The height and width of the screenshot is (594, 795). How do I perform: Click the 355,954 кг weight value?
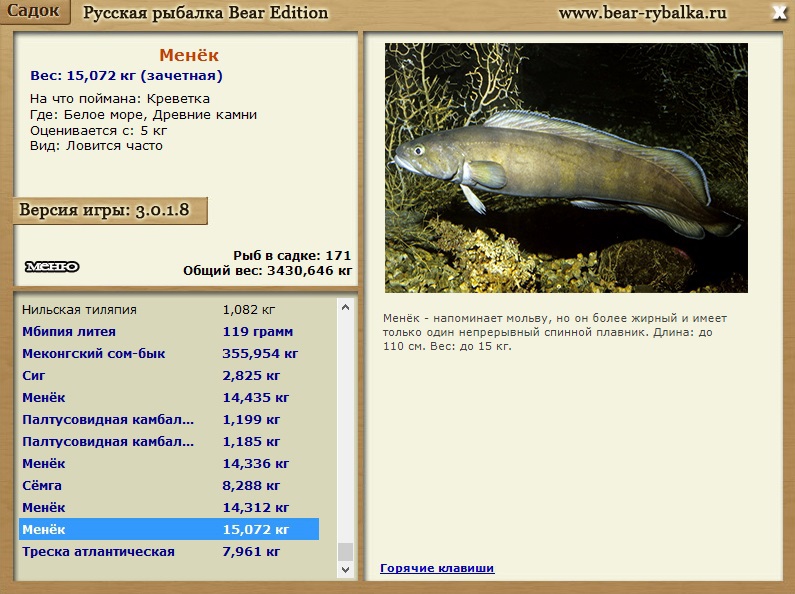tap(260, 354)
